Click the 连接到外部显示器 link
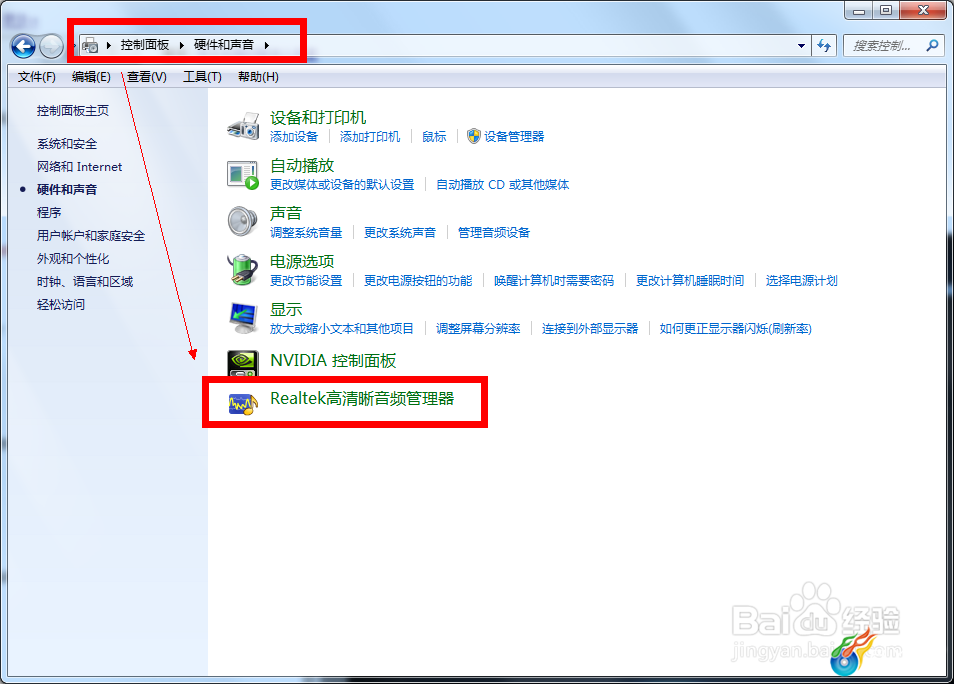The height and width of the screenshot is (684, 954). 590,329
